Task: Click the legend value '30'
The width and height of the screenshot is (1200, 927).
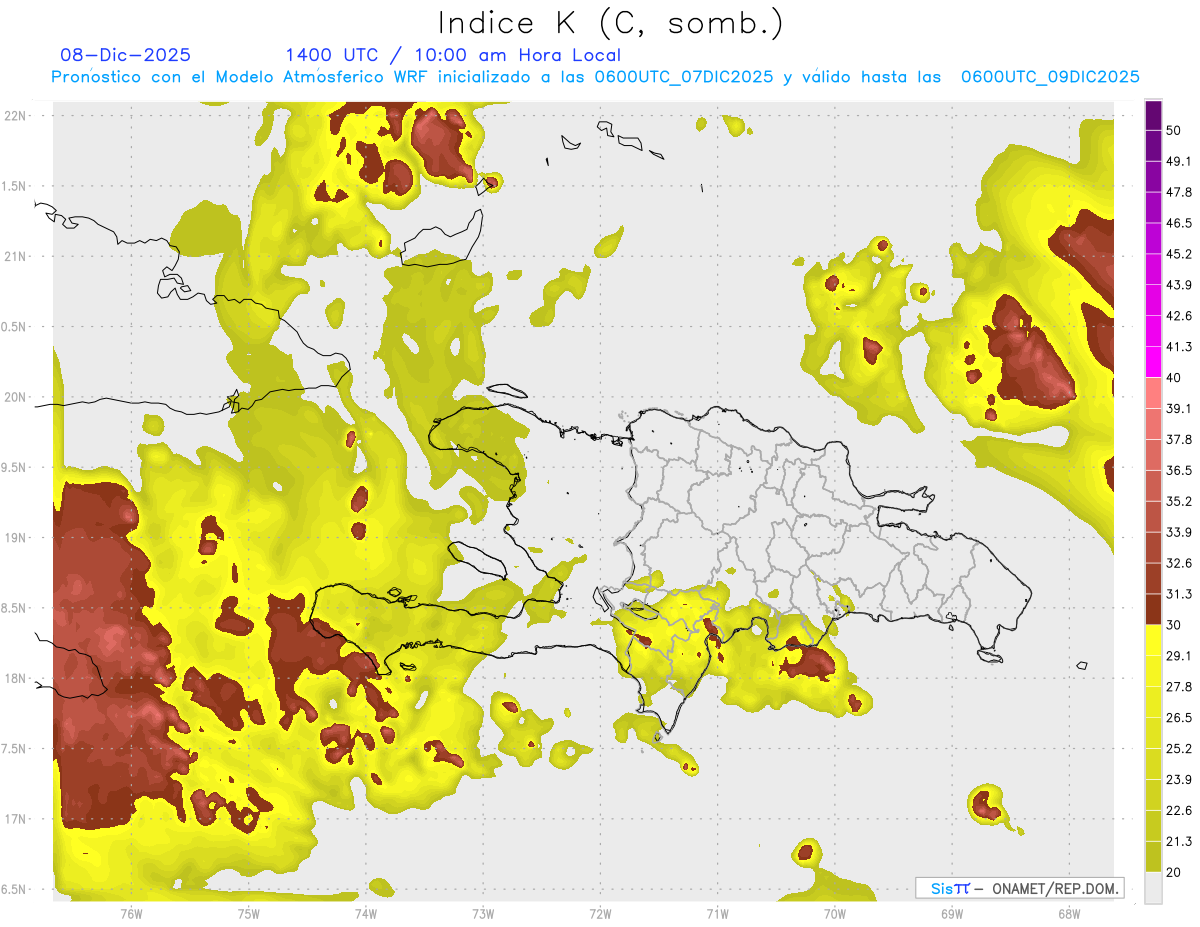Action: 1173,625
